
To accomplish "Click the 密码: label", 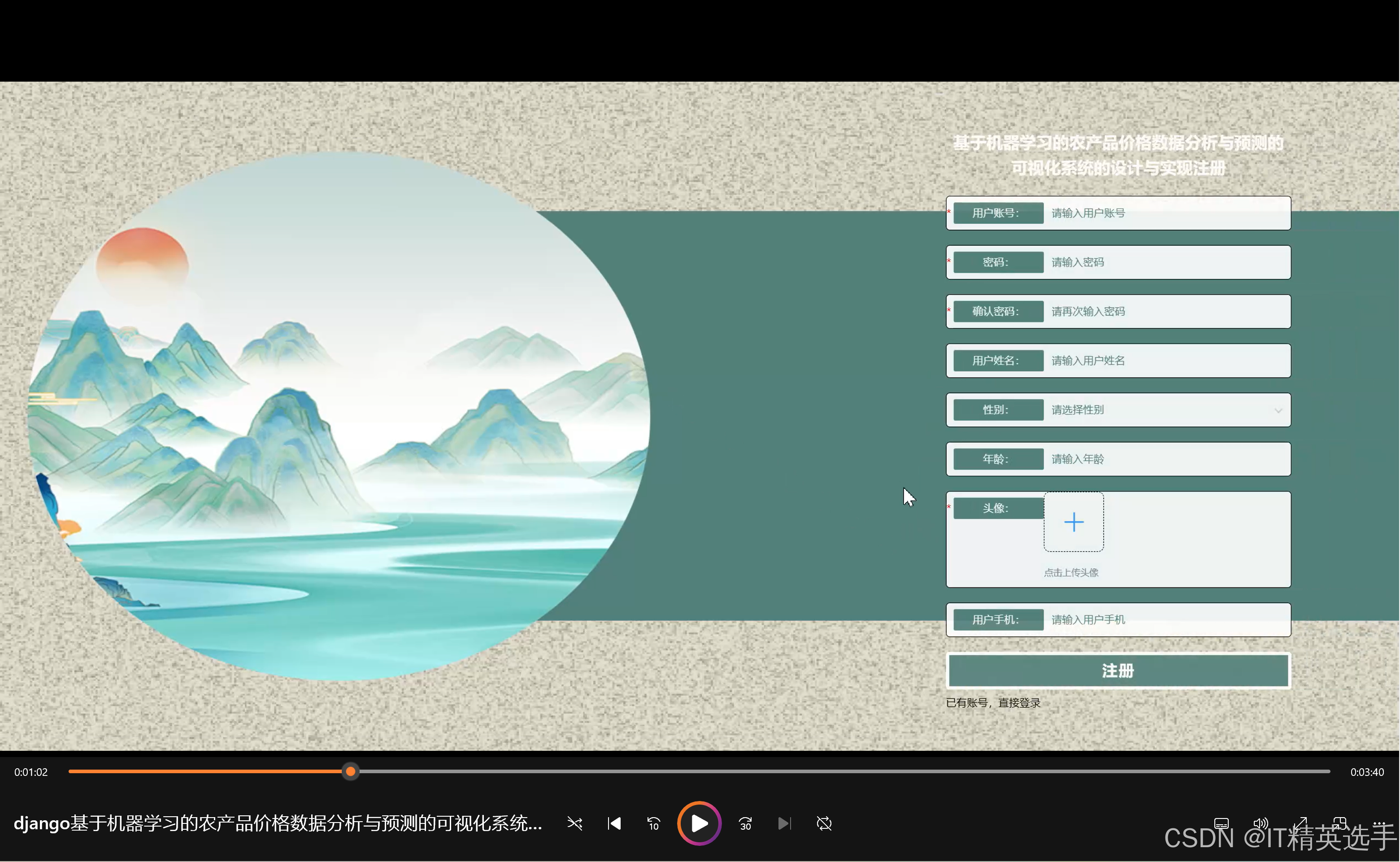I will (998, 262).
